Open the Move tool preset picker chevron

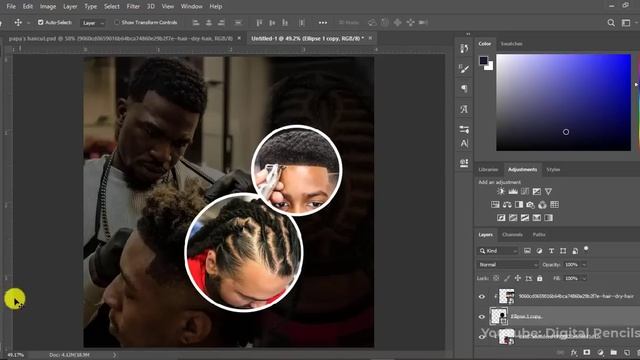28,23
